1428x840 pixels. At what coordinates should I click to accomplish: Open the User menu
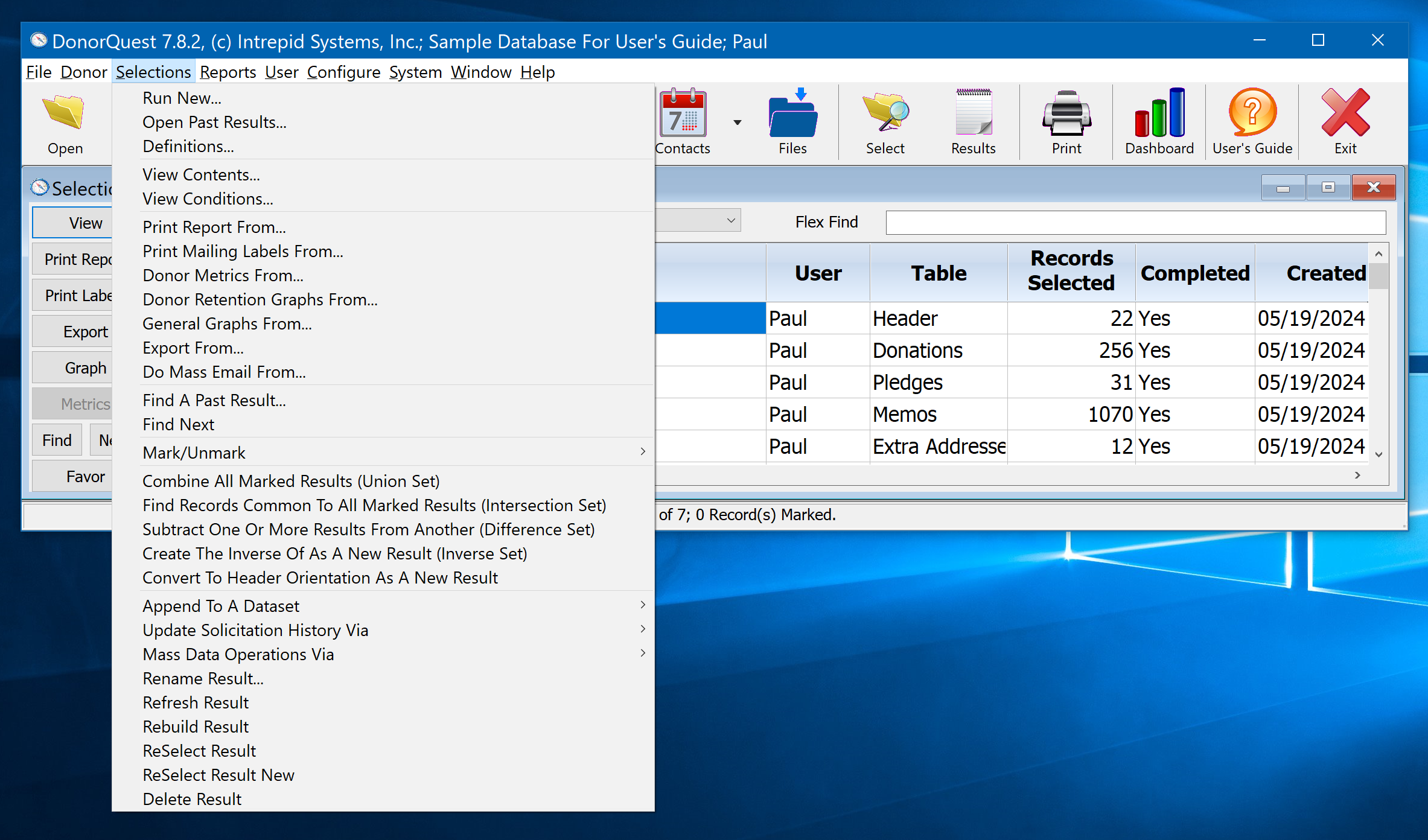tap(281, 72)
